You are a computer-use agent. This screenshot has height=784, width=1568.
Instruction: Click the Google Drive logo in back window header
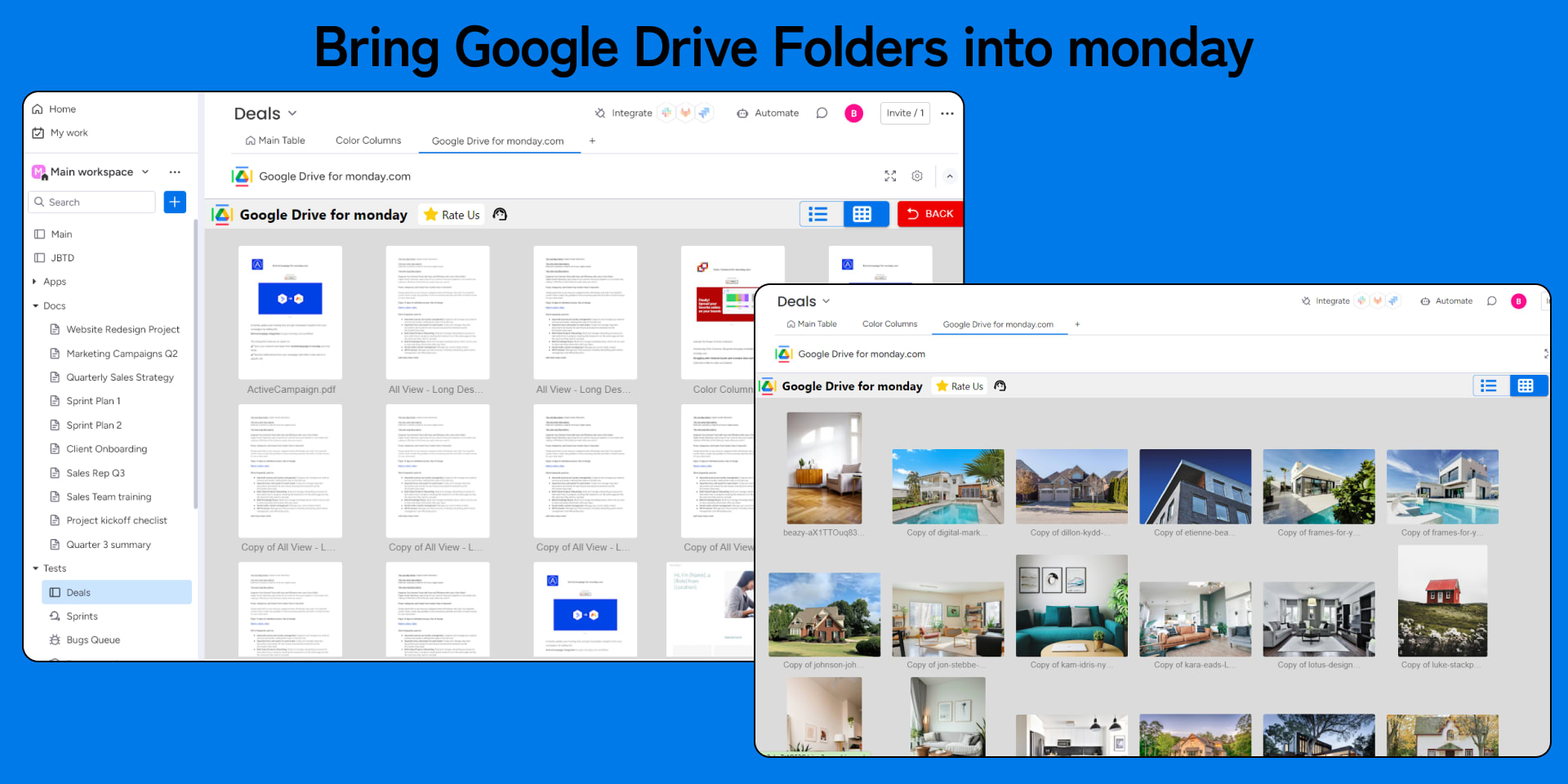click(221, 215)
